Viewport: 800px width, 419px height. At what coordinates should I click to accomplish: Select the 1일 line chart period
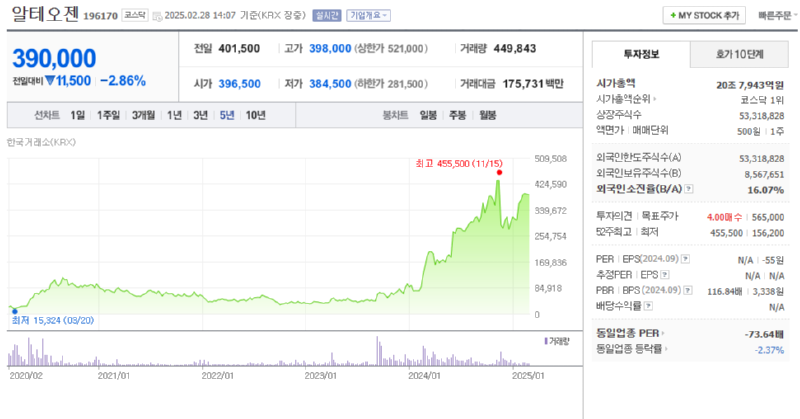pos(78,115)
